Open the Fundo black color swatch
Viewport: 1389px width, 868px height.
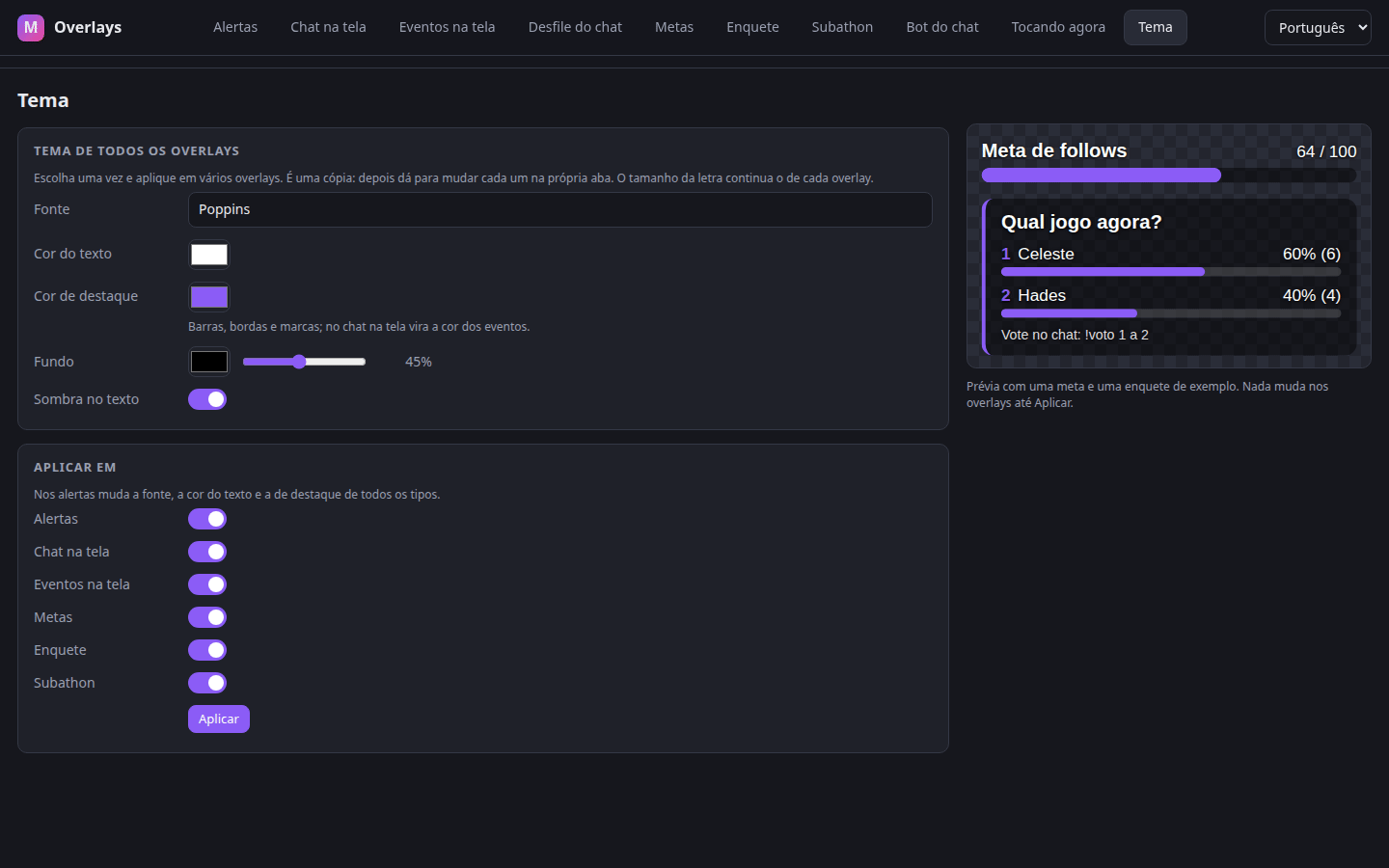point(209,362)
